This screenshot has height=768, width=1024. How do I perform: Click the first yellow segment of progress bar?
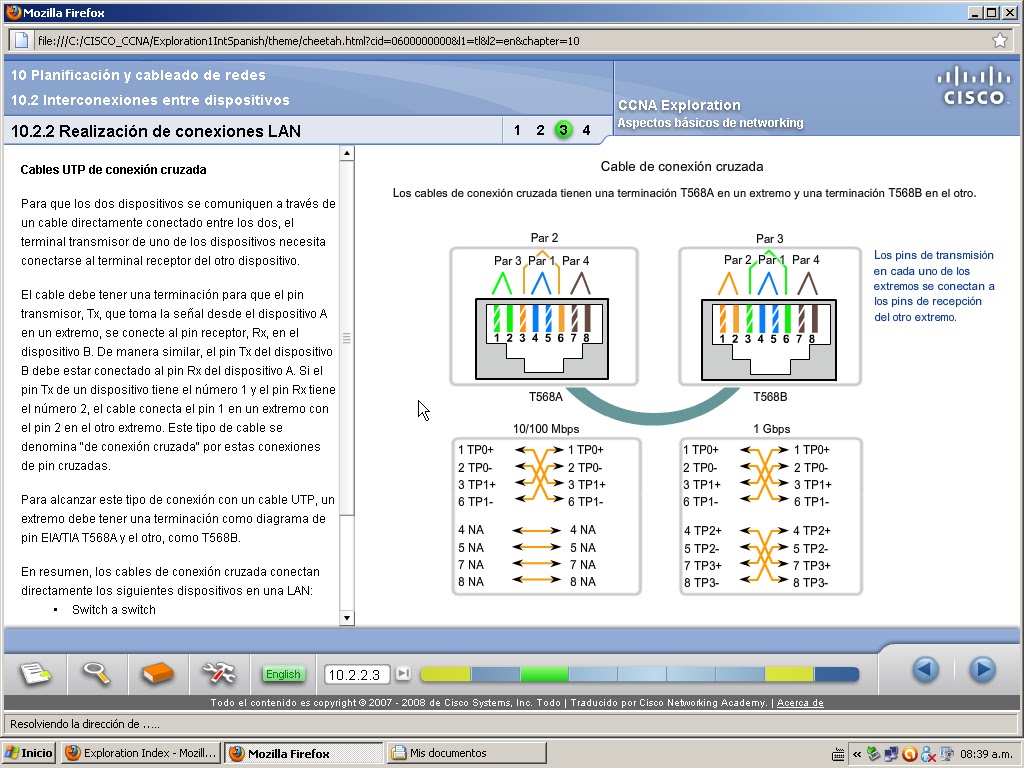coord(445,674)
